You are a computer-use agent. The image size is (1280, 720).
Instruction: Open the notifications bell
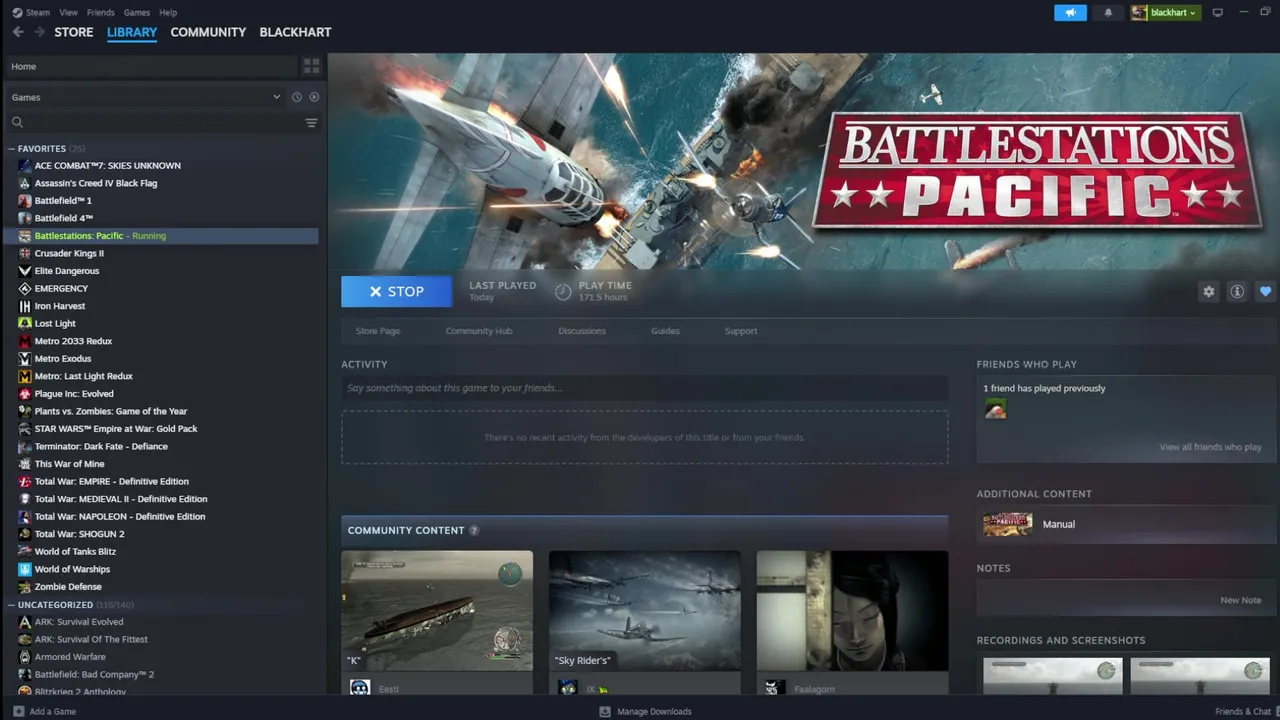tap(1108, 12)
